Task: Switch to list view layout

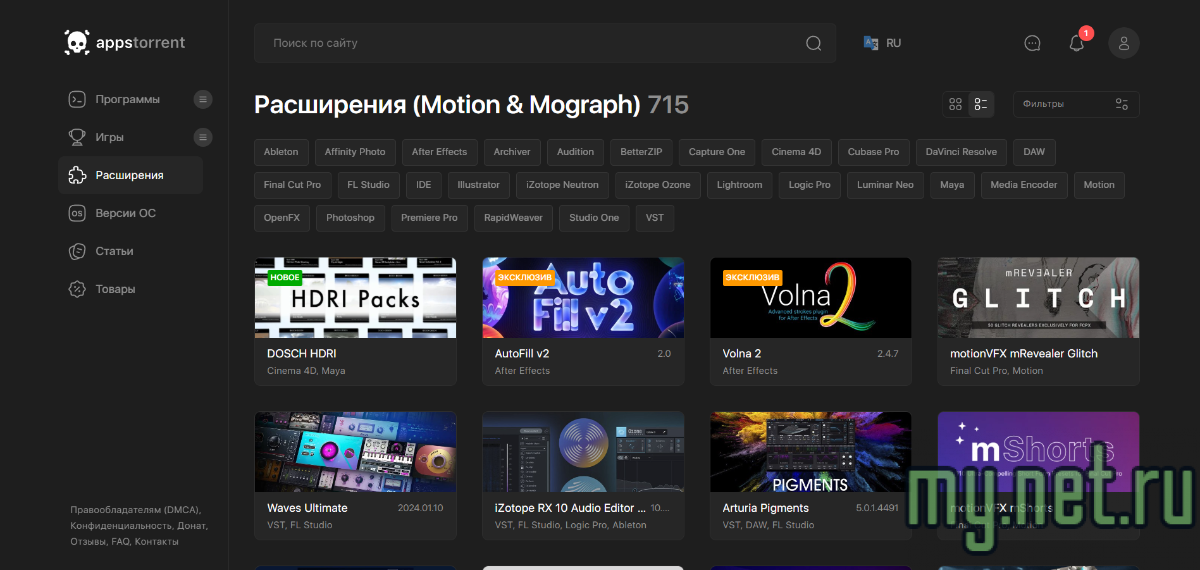Action: tap(981, 104)
